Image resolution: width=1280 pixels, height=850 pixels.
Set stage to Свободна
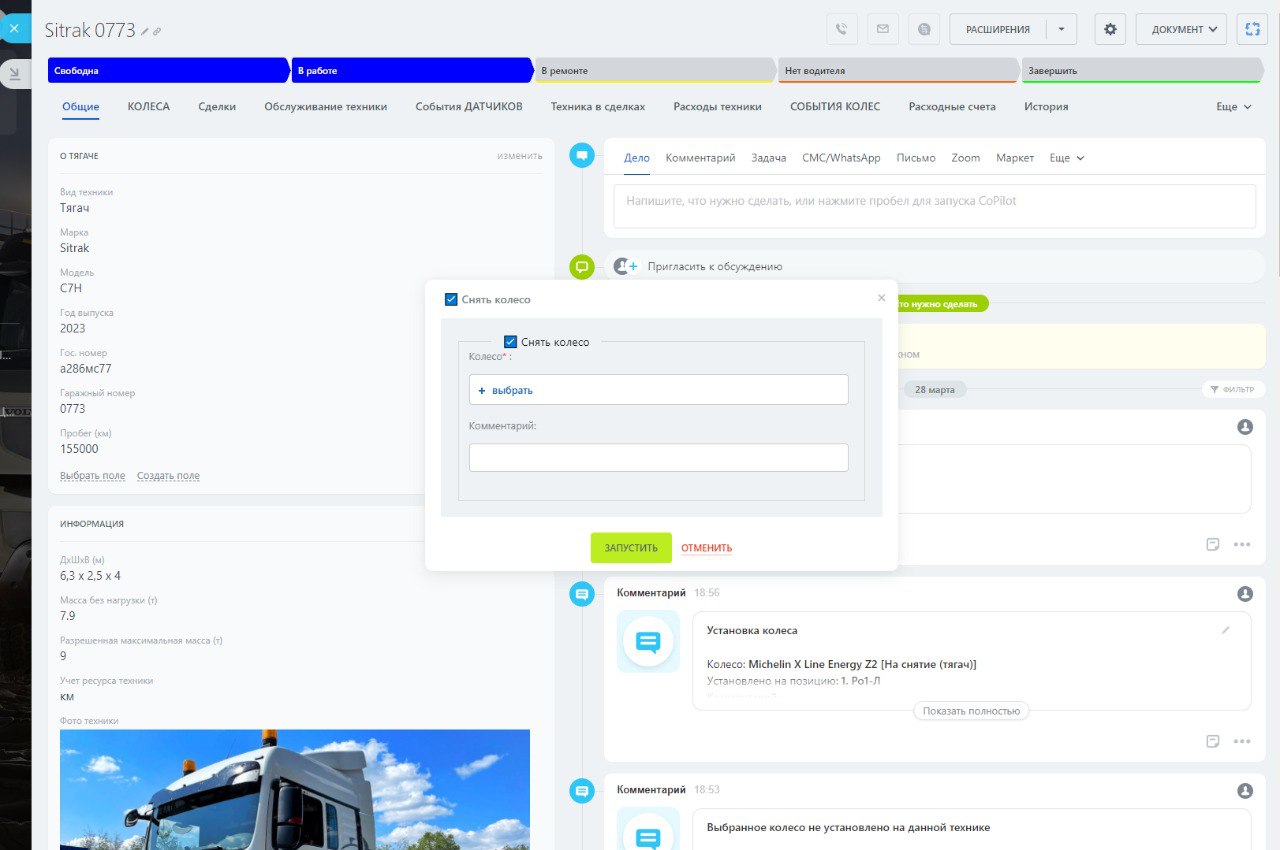[x=168, y=71]
